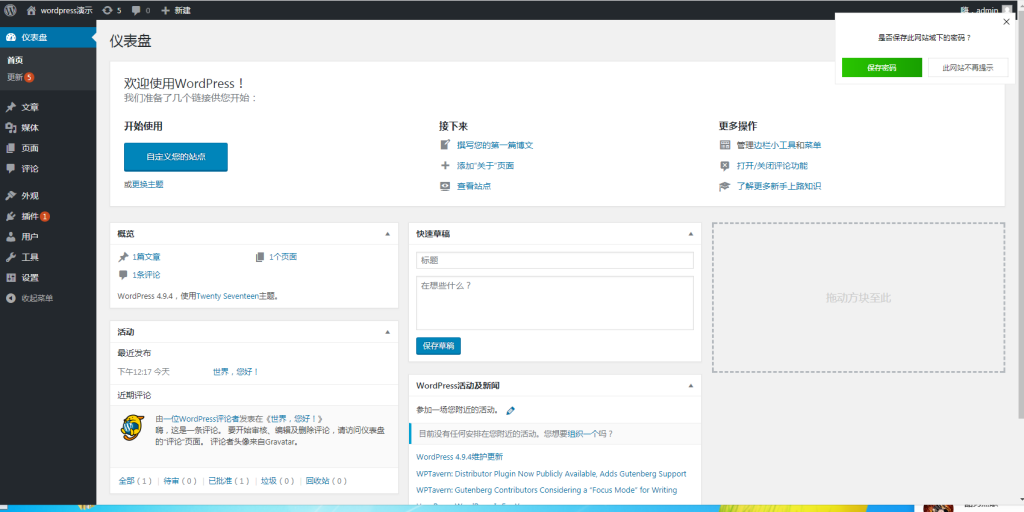Collapse the 快速草稿 panel with its arrow

(690, 234)
